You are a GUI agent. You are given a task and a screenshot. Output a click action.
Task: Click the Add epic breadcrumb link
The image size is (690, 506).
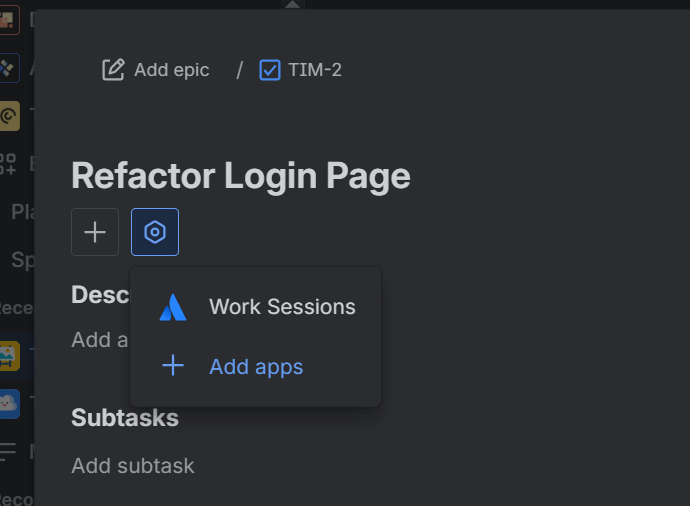click(x=156, y=70)
